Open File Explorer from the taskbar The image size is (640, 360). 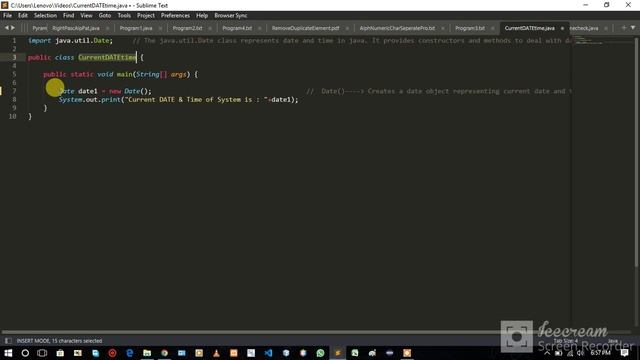(147, 353)
